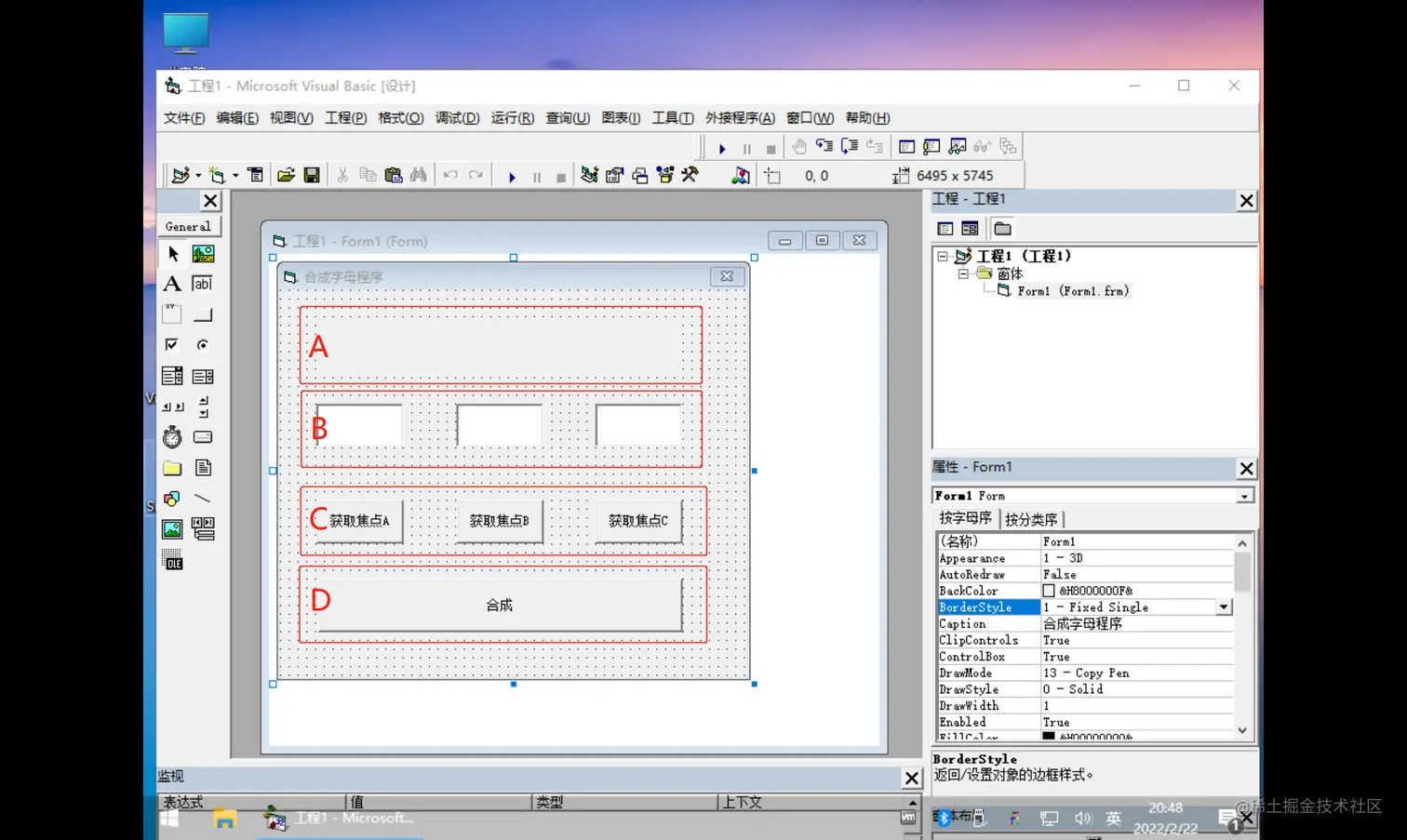1407x840 pixels.
Task: Switch to the 按分类序 tab
Action: coord(1031,519)
